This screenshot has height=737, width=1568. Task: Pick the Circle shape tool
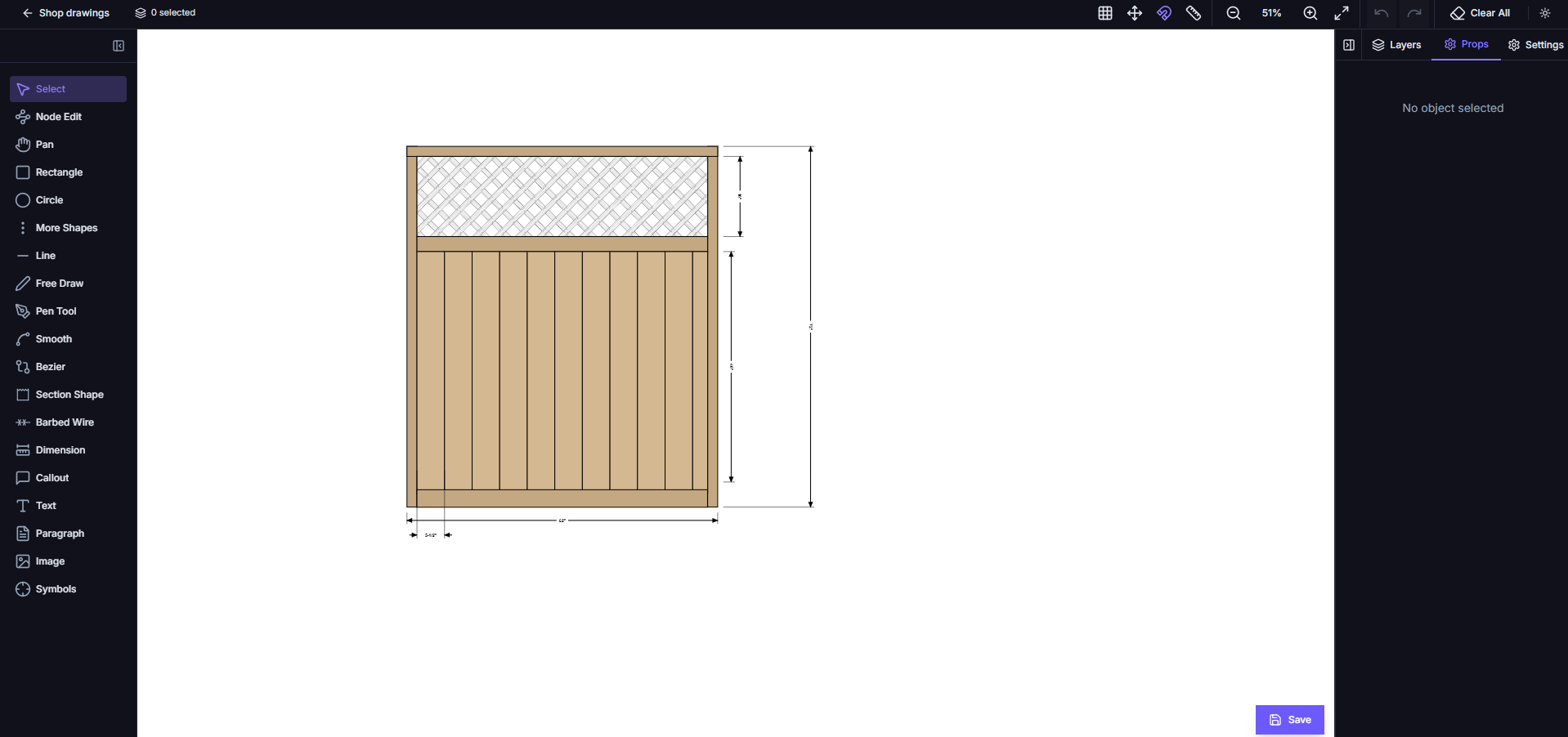tap(68, 200)
